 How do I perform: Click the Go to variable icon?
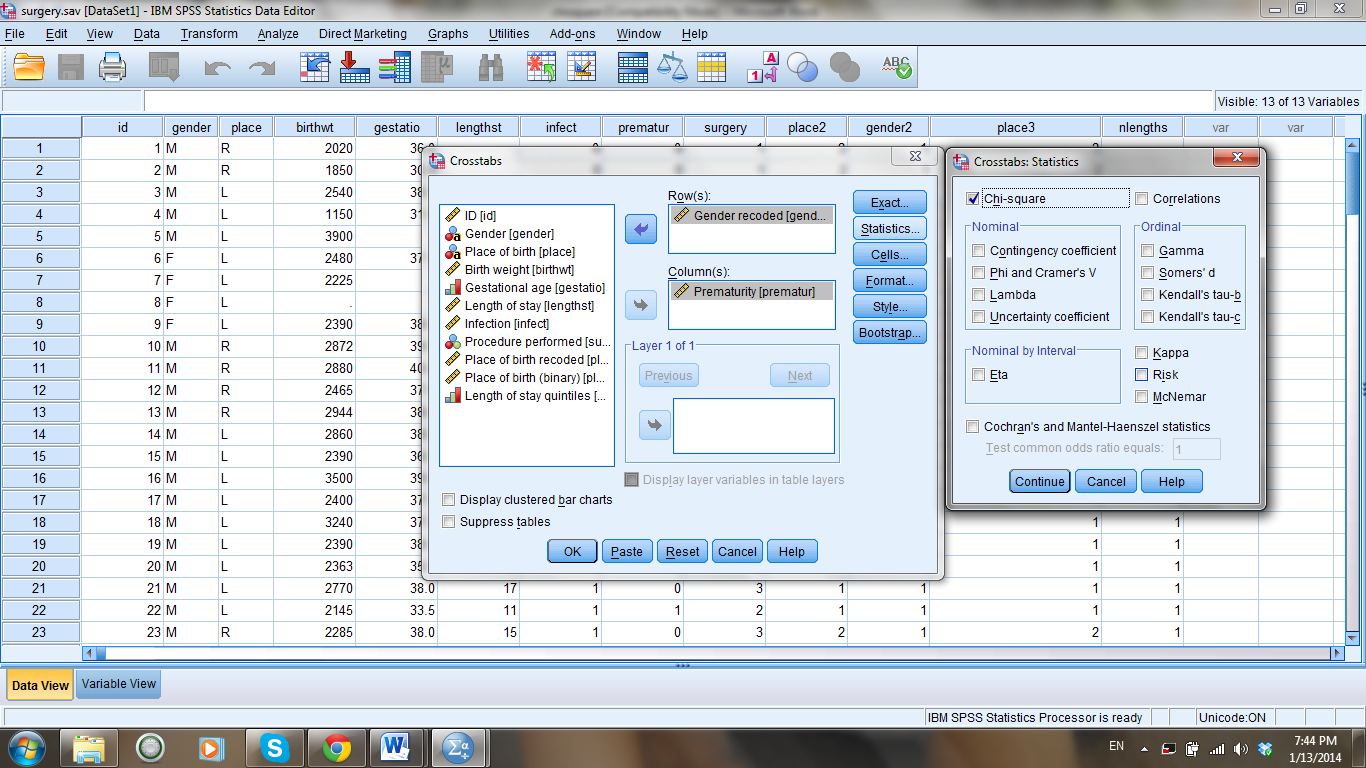355,67
